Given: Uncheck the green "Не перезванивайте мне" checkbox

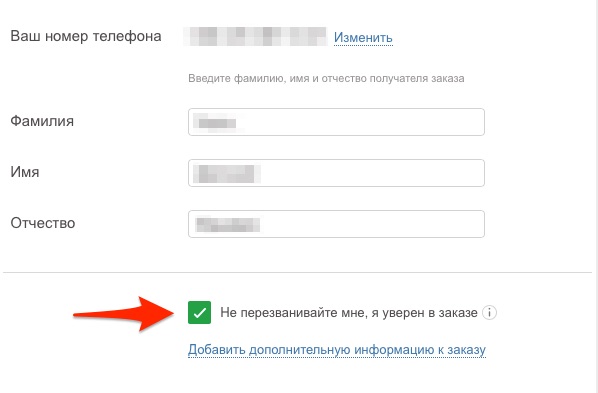Looking at the screenshot, I should pyautogui.click(x=199, y=312).
